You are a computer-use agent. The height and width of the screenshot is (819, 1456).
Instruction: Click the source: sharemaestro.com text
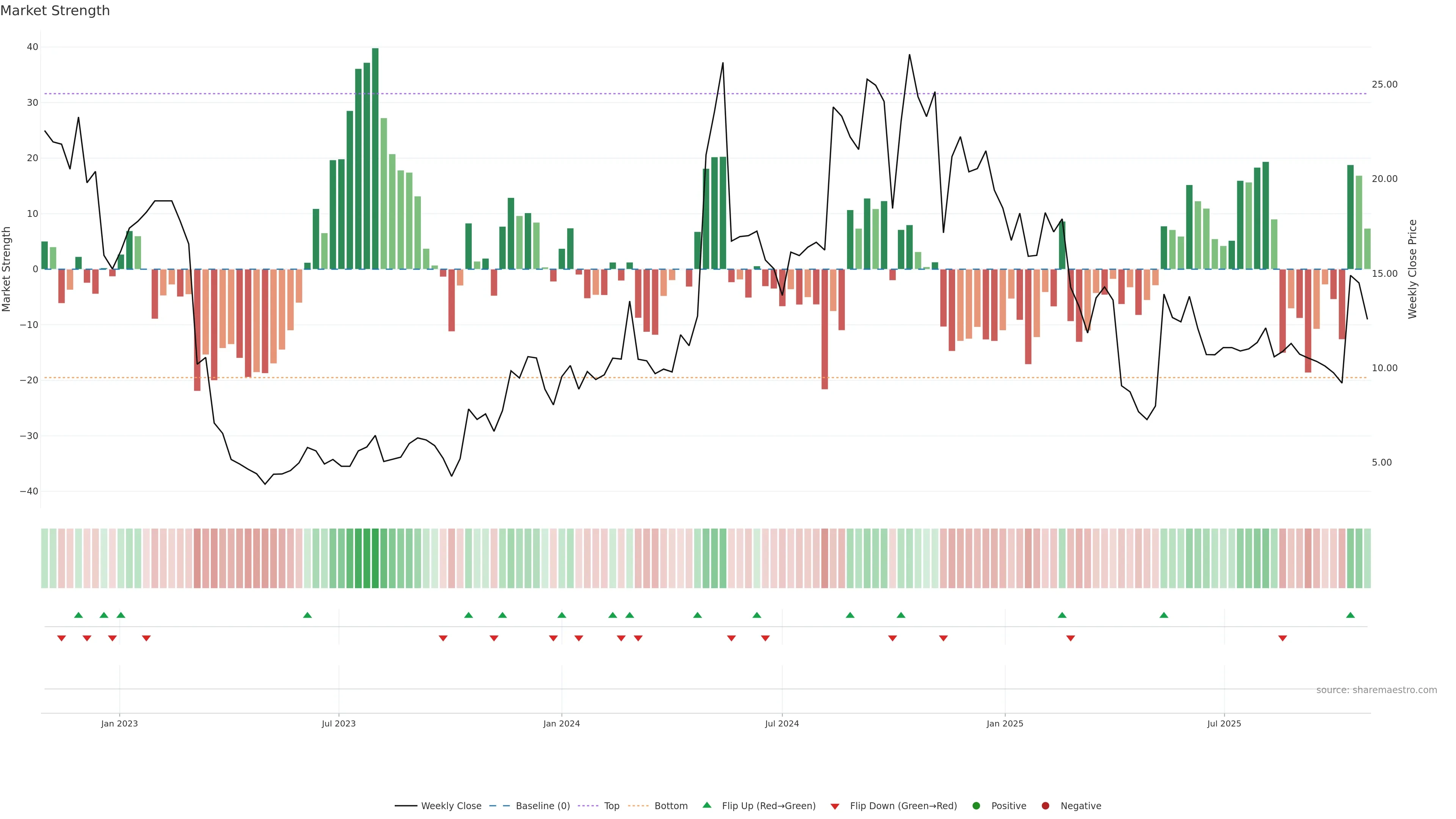click(1376, 690)
